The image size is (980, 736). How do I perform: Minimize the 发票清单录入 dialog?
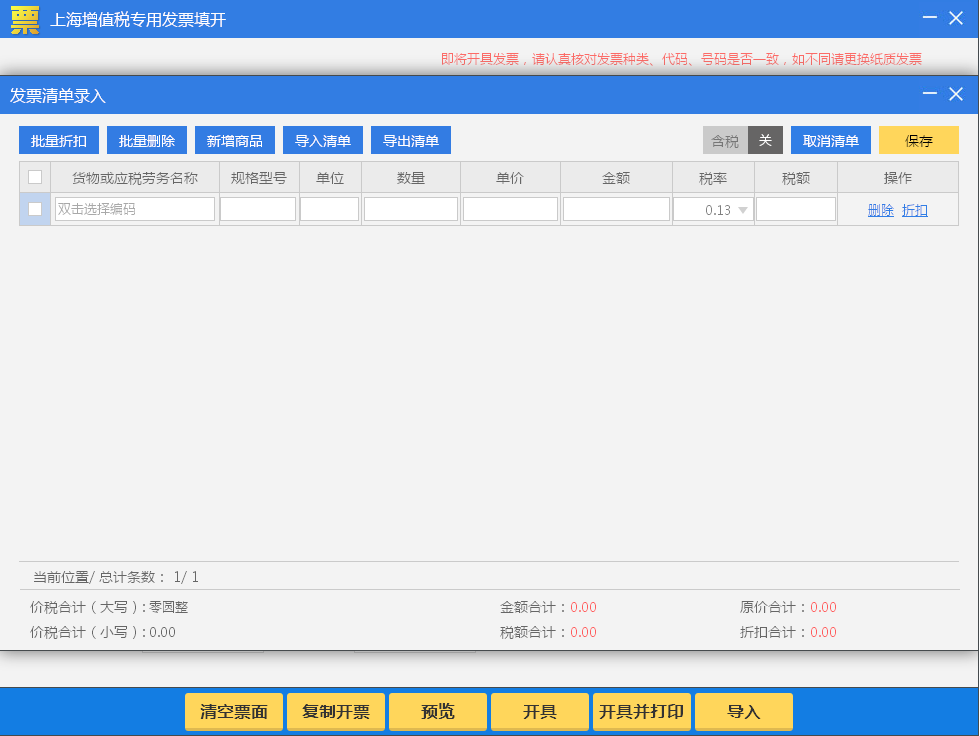click(929, 94)
